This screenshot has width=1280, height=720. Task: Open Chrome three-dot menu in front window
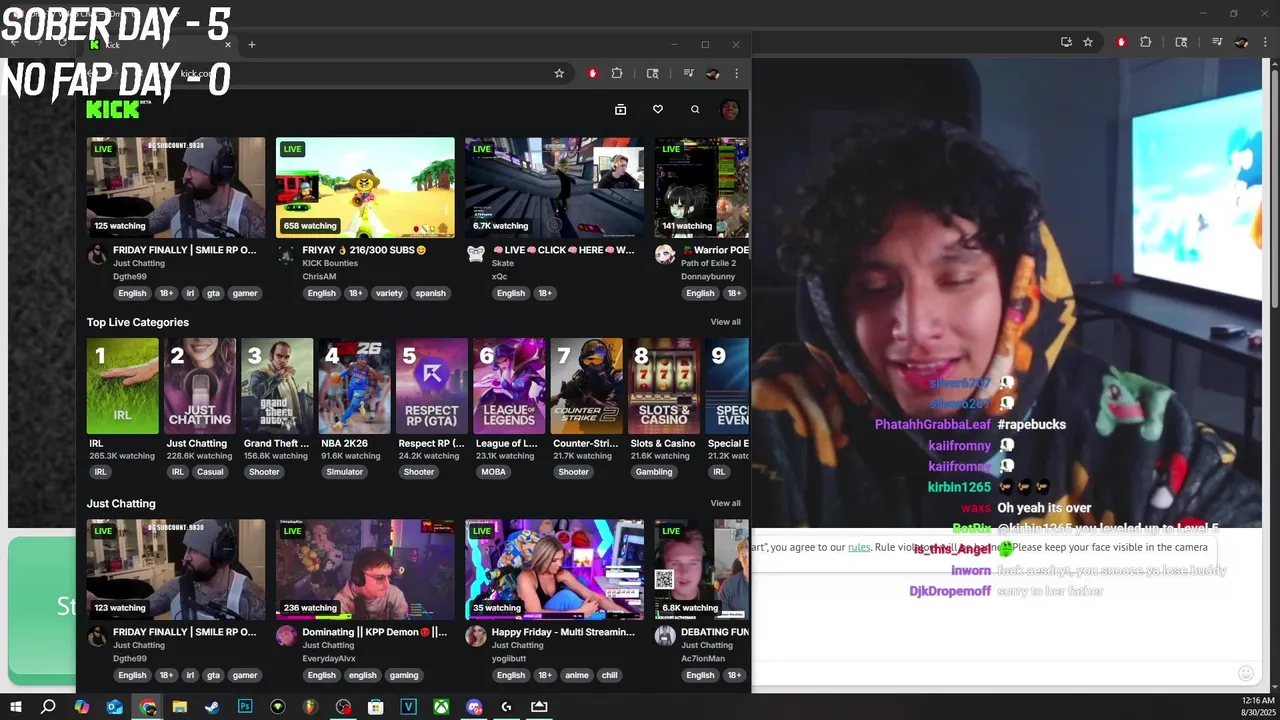pyautogui.click(x=736, y=73)
